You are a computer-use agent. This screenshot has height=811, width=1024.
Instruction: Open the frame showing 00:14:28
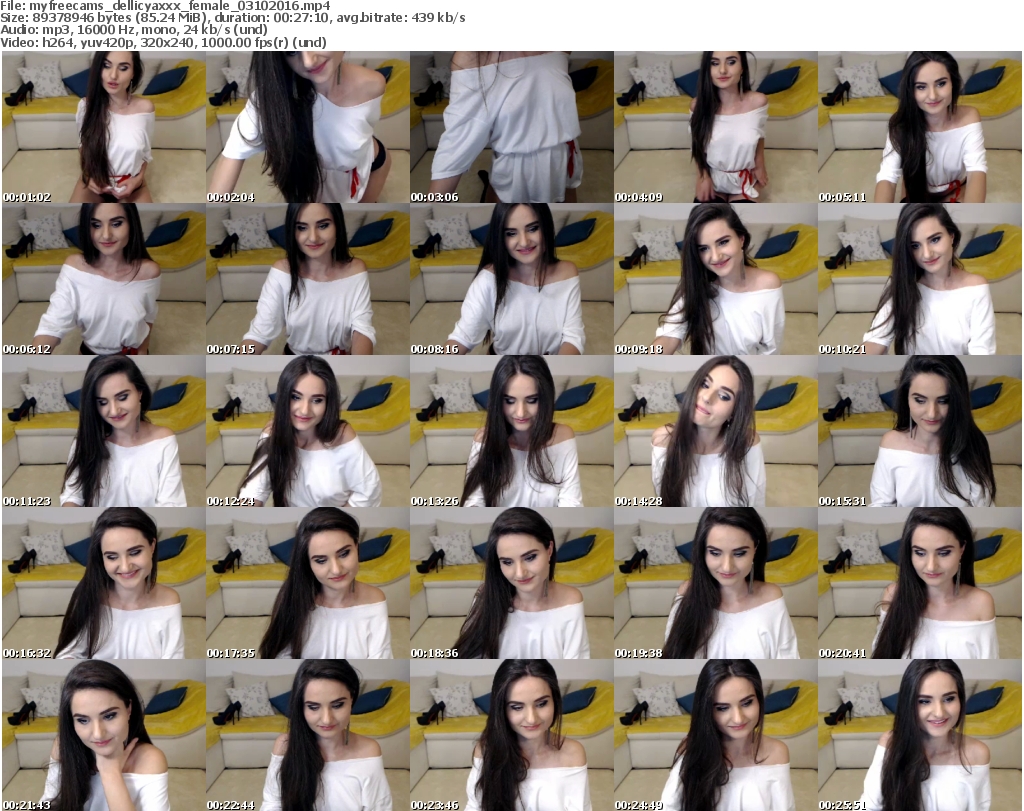(x=716, y=432)
